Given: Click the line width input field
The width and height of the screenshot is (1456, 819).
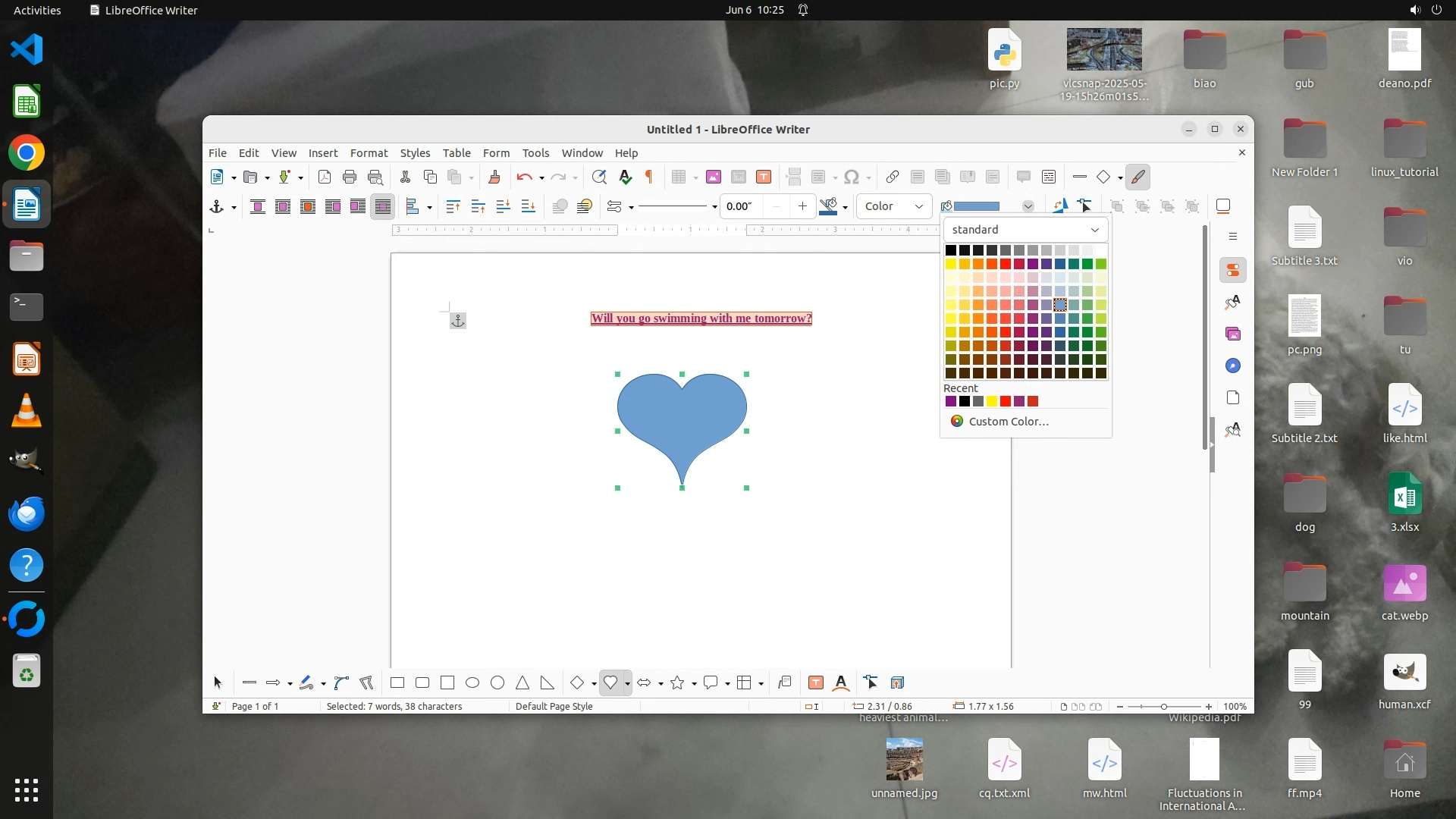Looking at the screenshot, I should (741, 206).
